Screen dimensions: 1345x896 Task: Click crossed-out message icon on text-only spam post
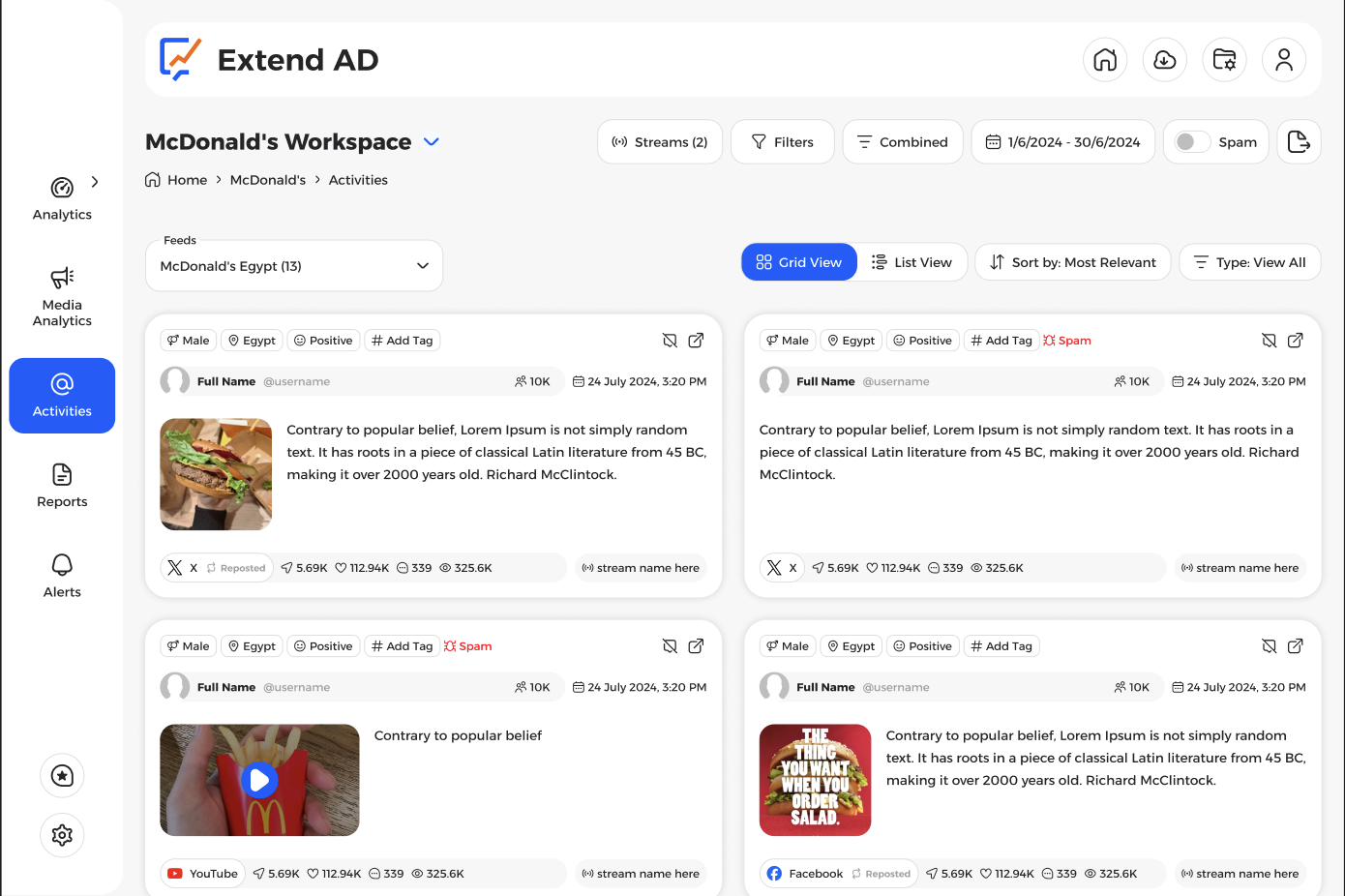(x=1270, y=341)
